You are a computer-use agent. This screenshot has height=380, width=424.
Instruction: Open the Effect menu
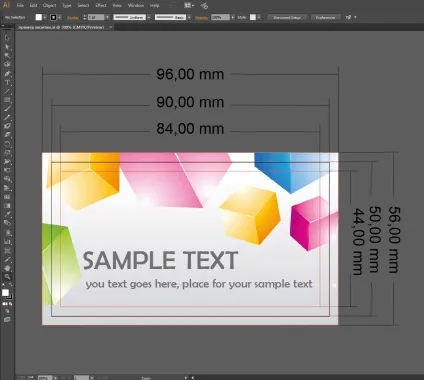coord(101,5)
